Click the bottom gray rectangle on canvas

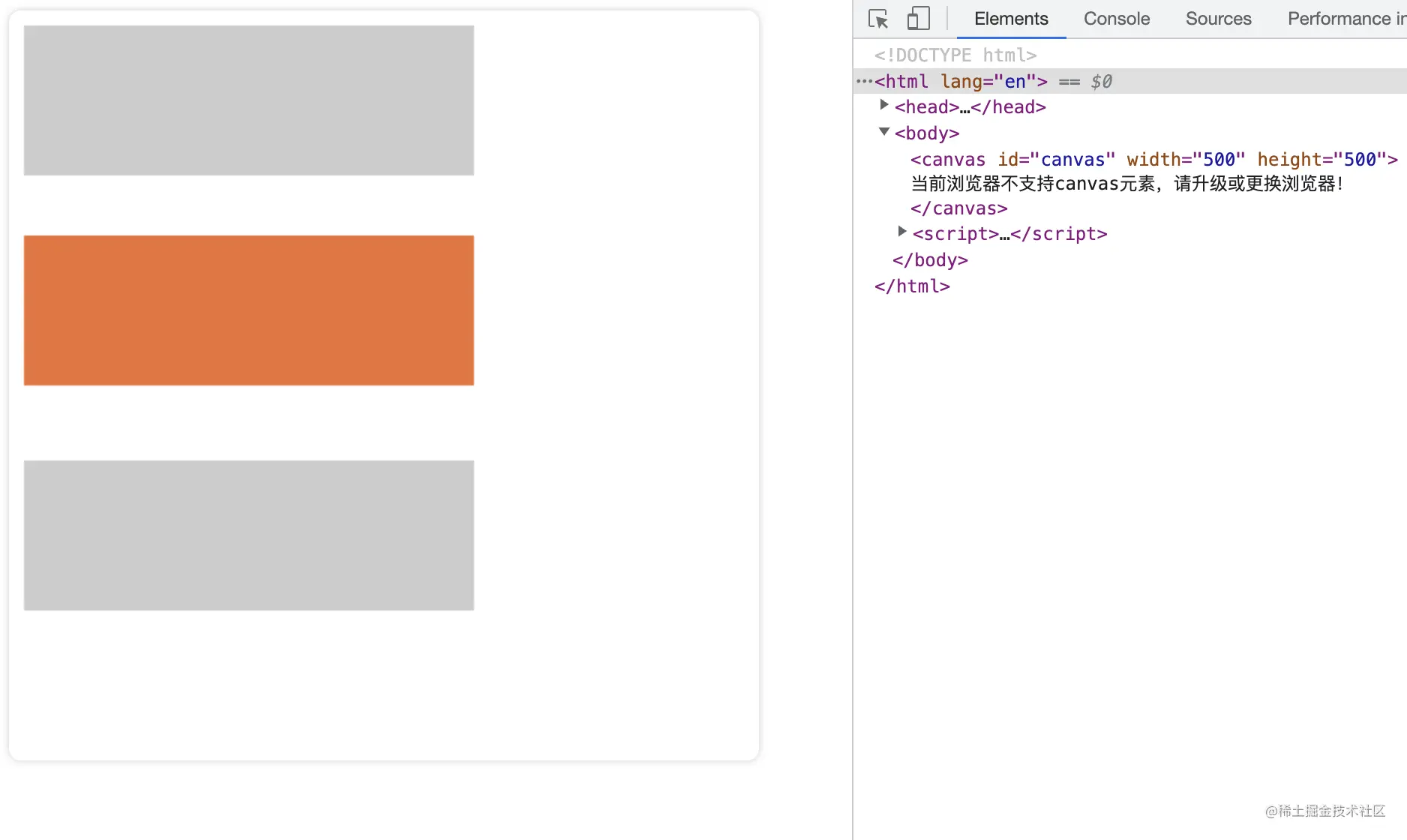pyautogui.click(x=249, y=535)
